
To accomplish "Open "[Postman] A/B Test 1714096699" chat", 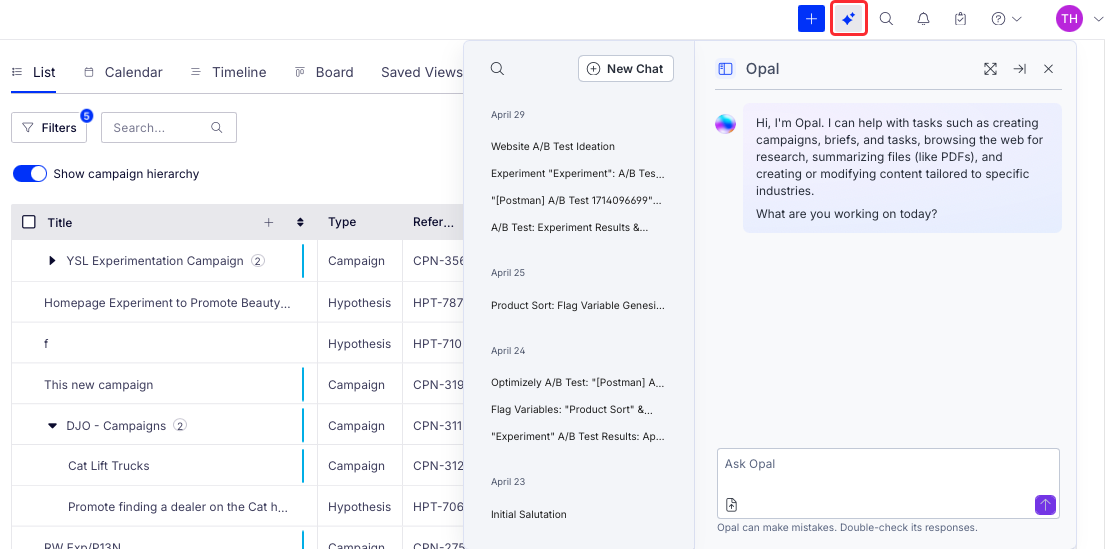I will (576, 200).
